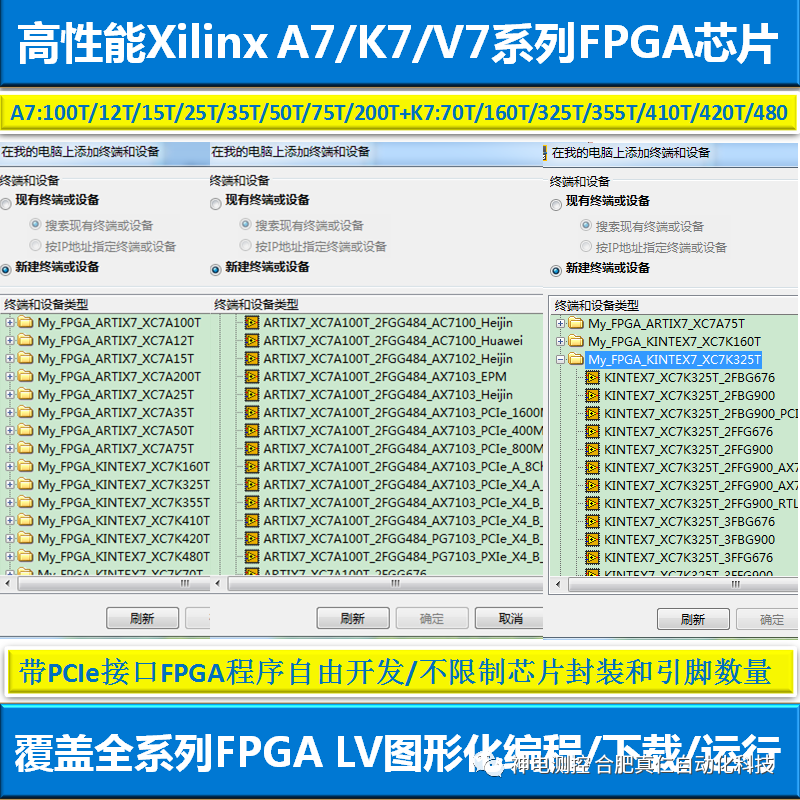This screenshot has height=800, width=800.
Task: Click scroll-left arrow in right dialog list
Action: coord(558,584)
